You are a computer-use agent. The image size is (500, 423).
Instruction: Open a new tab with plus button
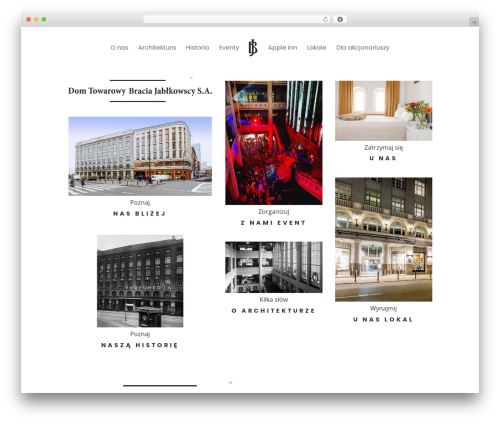[x=474, y=22]
